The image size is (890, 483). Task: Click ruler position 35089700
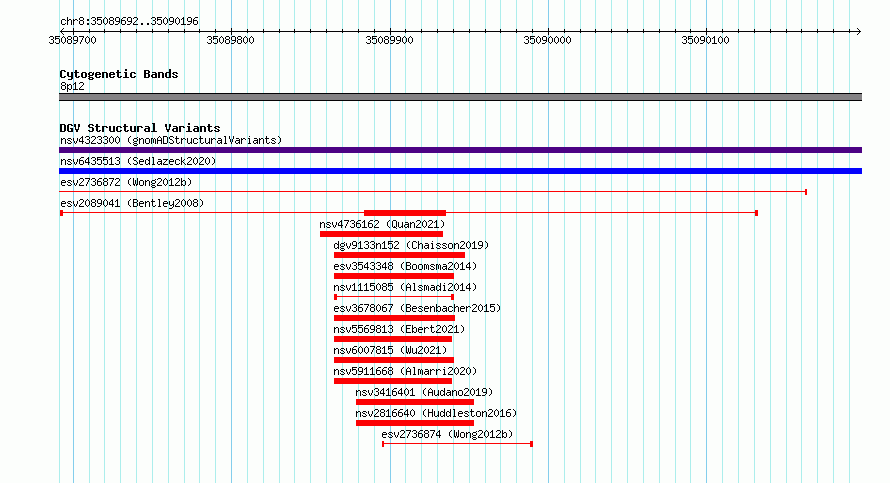click(73, 40)
